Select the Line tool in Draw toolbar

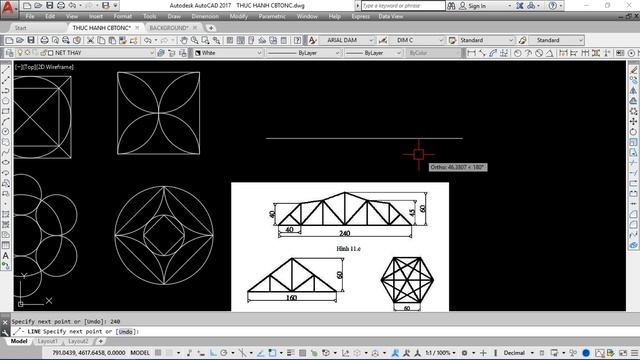[x=6, y=70]
